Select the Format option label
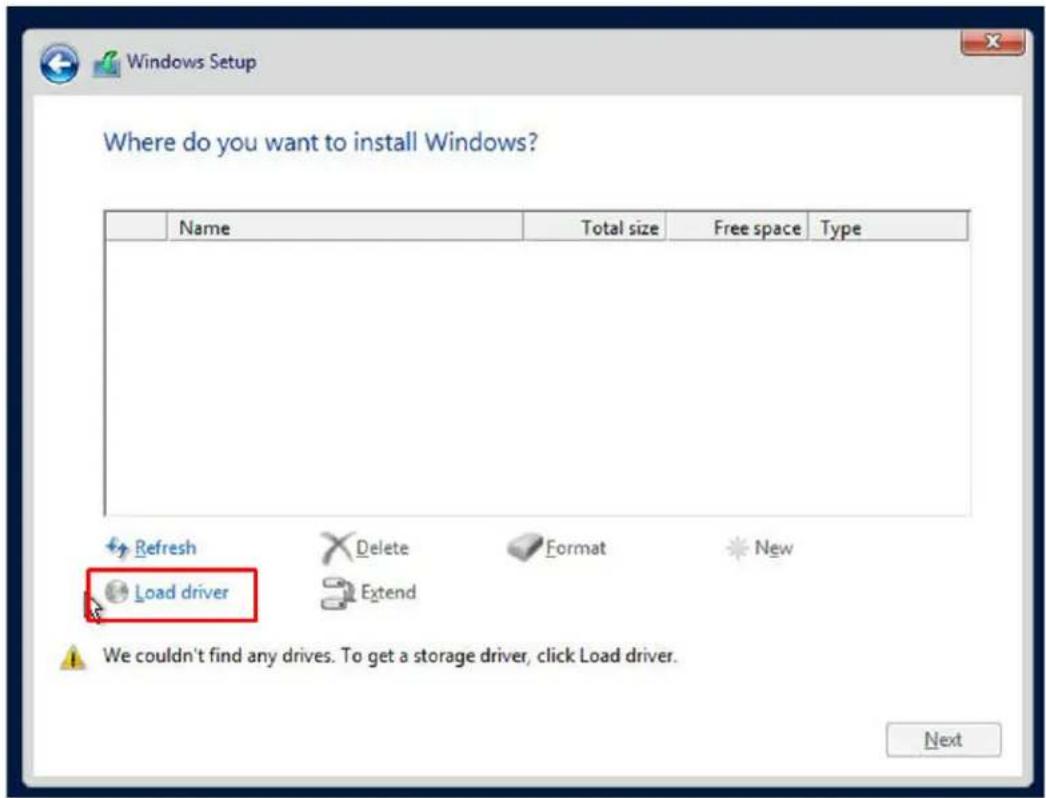Screen dimensions: 1046x798 coord(576,548)
